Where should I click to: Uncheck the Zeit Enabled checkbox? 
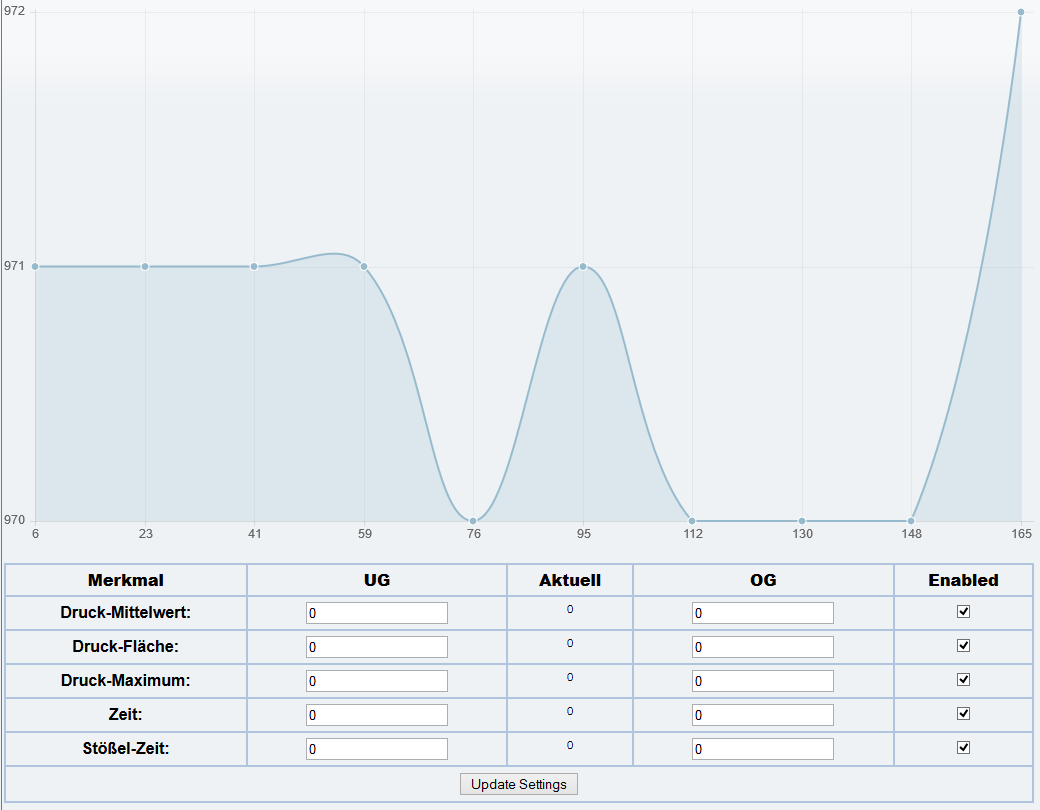[964, 713]
